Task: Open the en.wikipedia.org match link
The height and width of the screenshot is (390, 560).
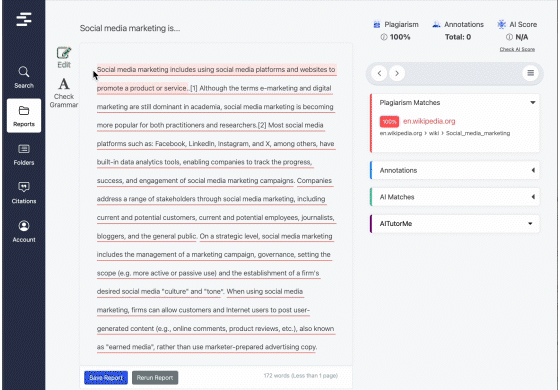Action: [429, 121]
